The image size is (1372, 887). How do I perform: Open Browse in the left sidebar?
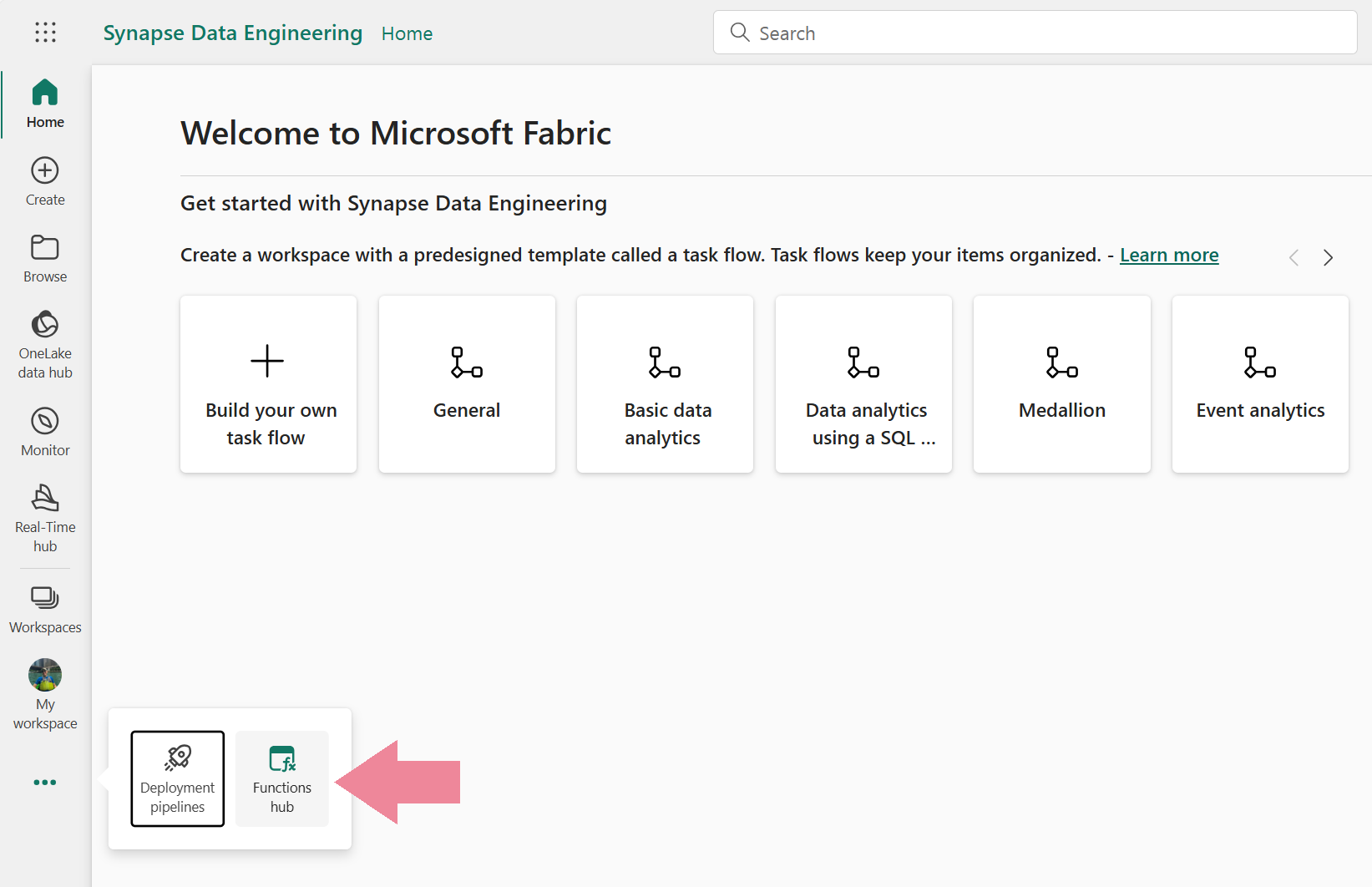(x=45, y=258)
